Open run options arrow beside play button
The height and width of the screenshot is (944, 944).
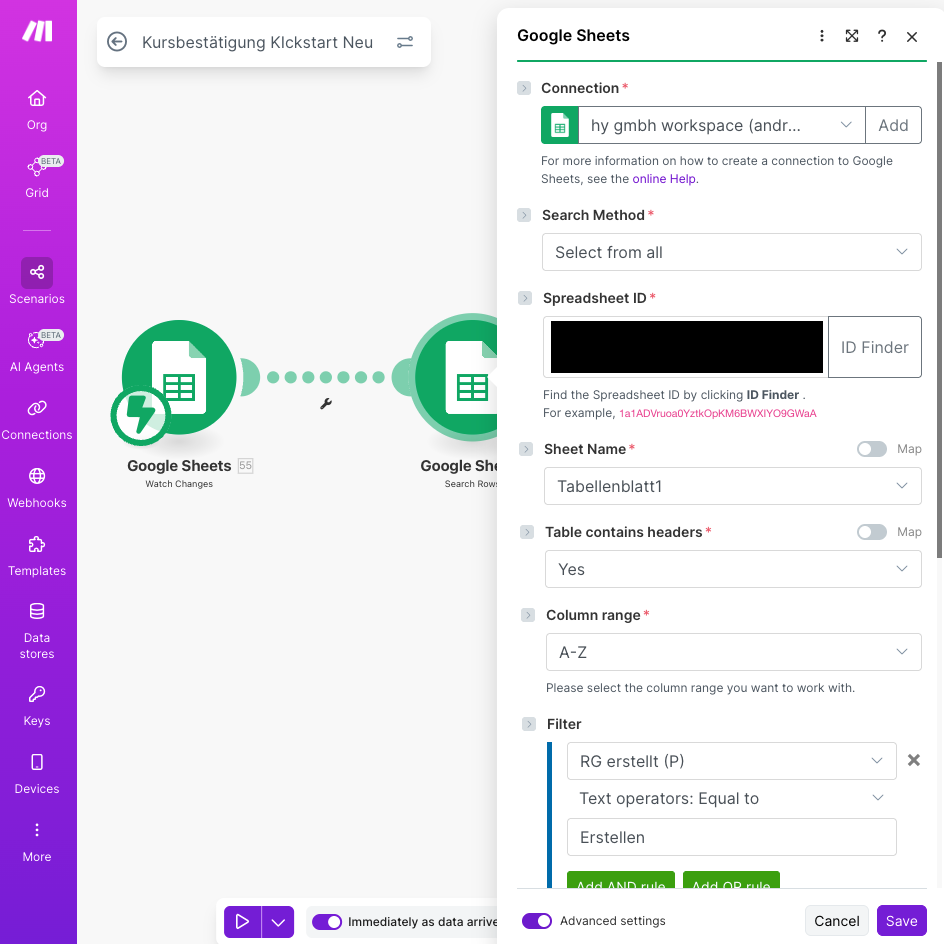point(278,922)
